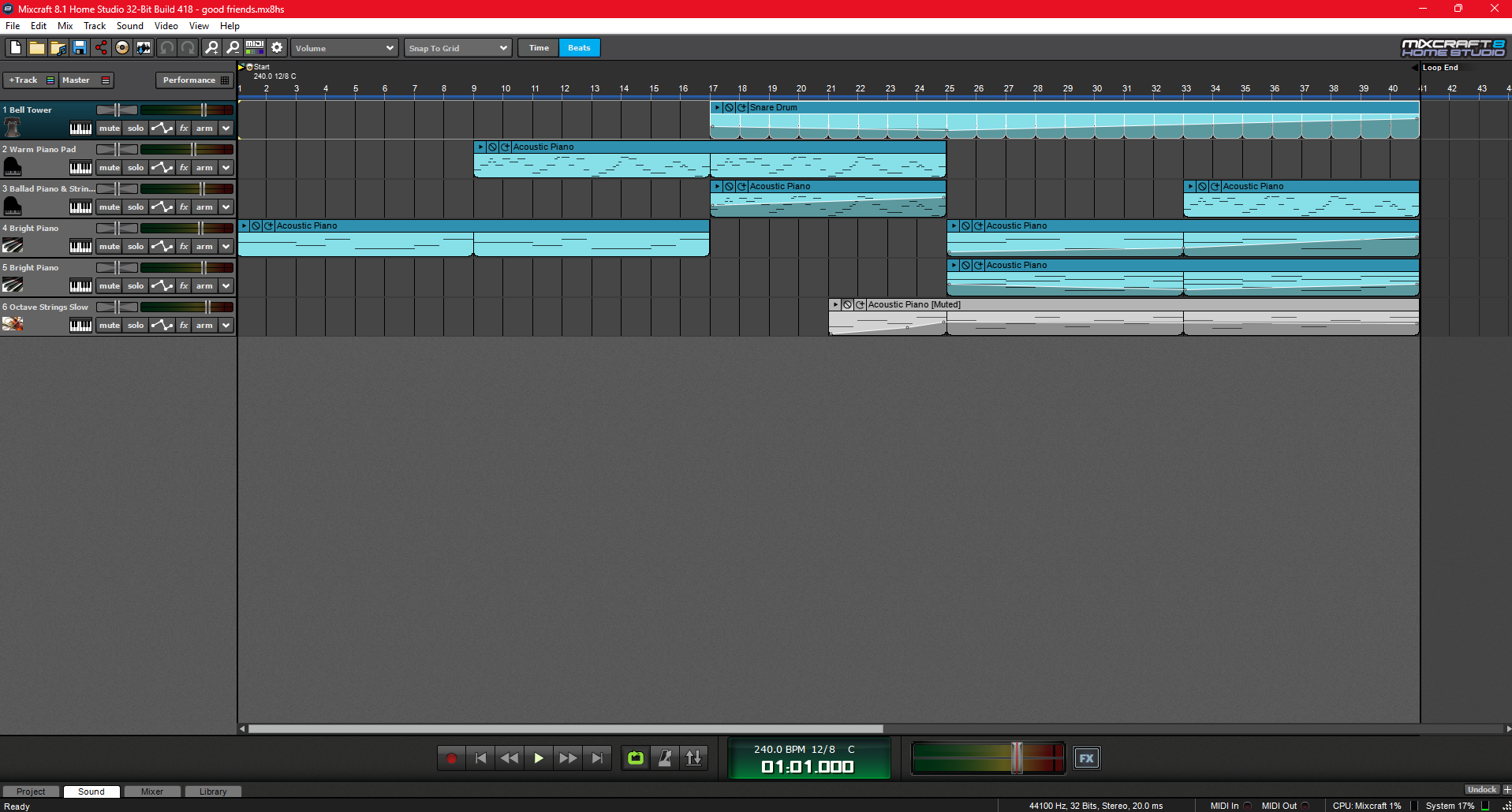Screen dimensions: 1512x812
Task: Open the Sound menu
Action: point(130,26)
